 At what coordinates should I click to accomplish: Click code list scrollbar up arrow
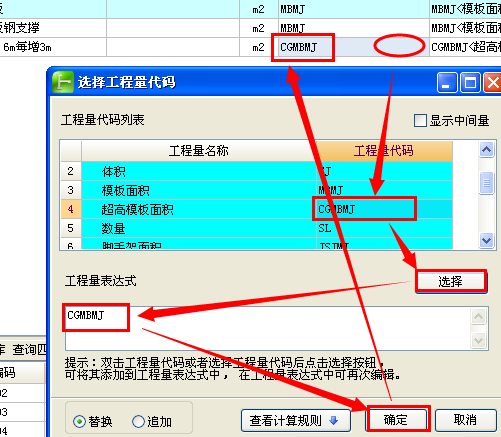[486, 150]
